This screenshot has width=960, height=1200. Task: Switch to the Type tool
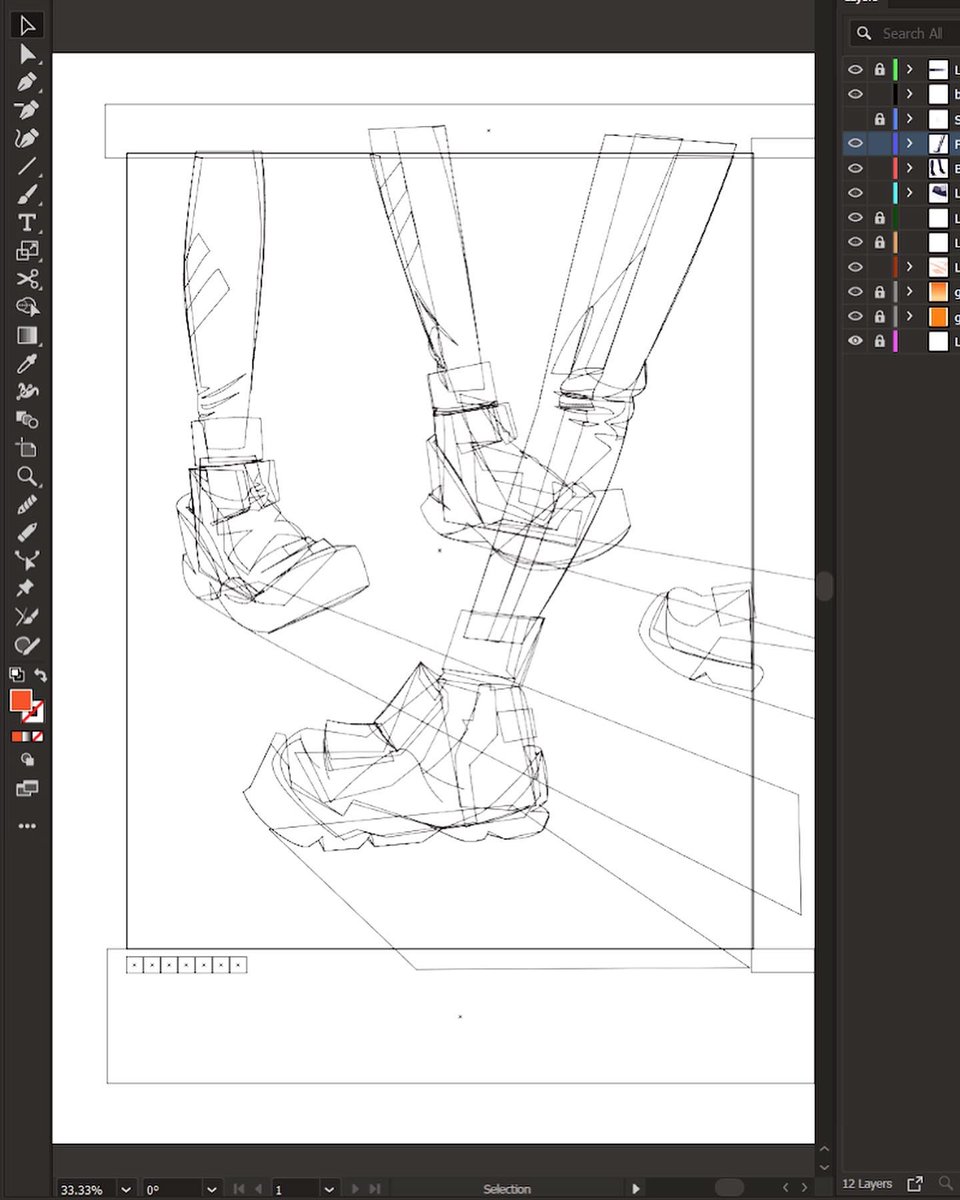[x=27, y=223]
